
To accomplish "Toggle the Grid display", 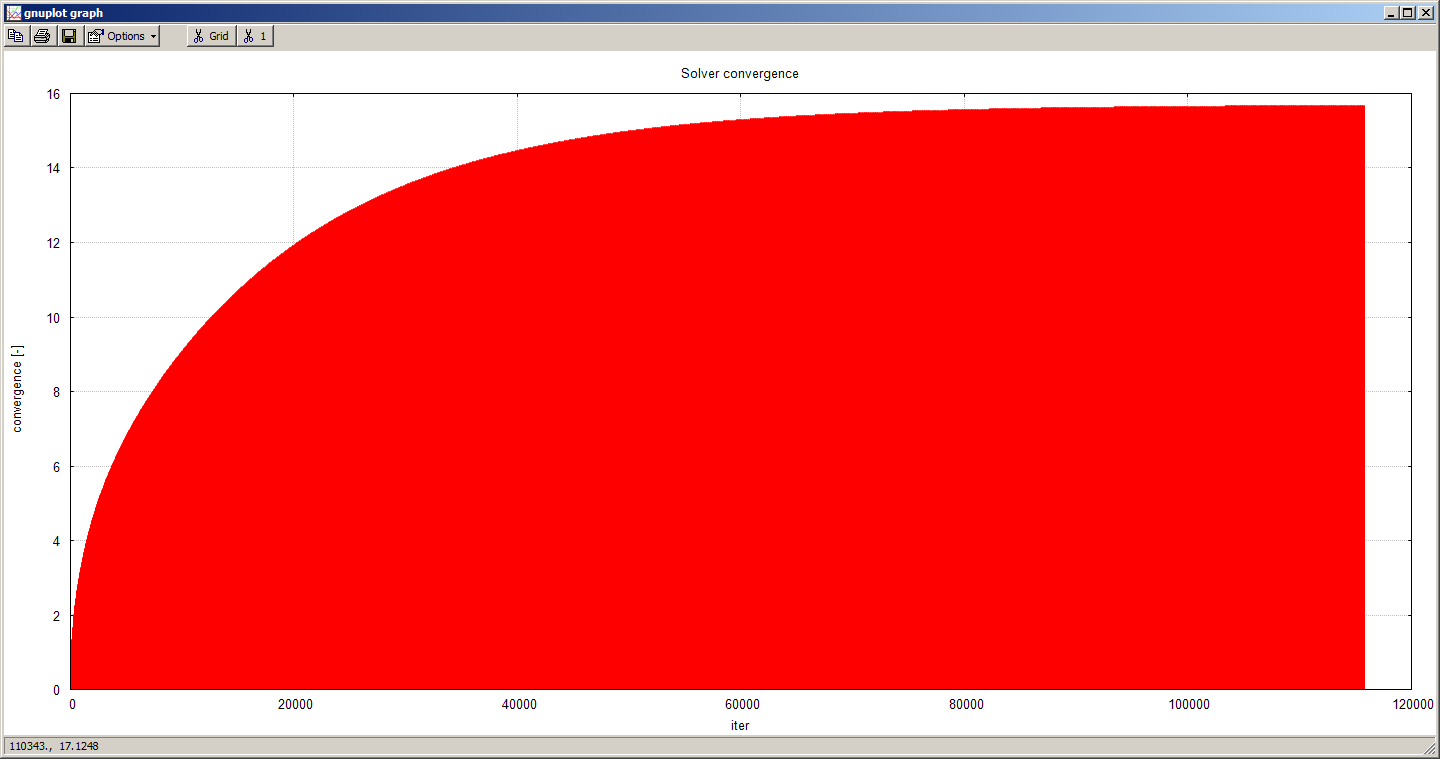I will click(x=211, y=36).
